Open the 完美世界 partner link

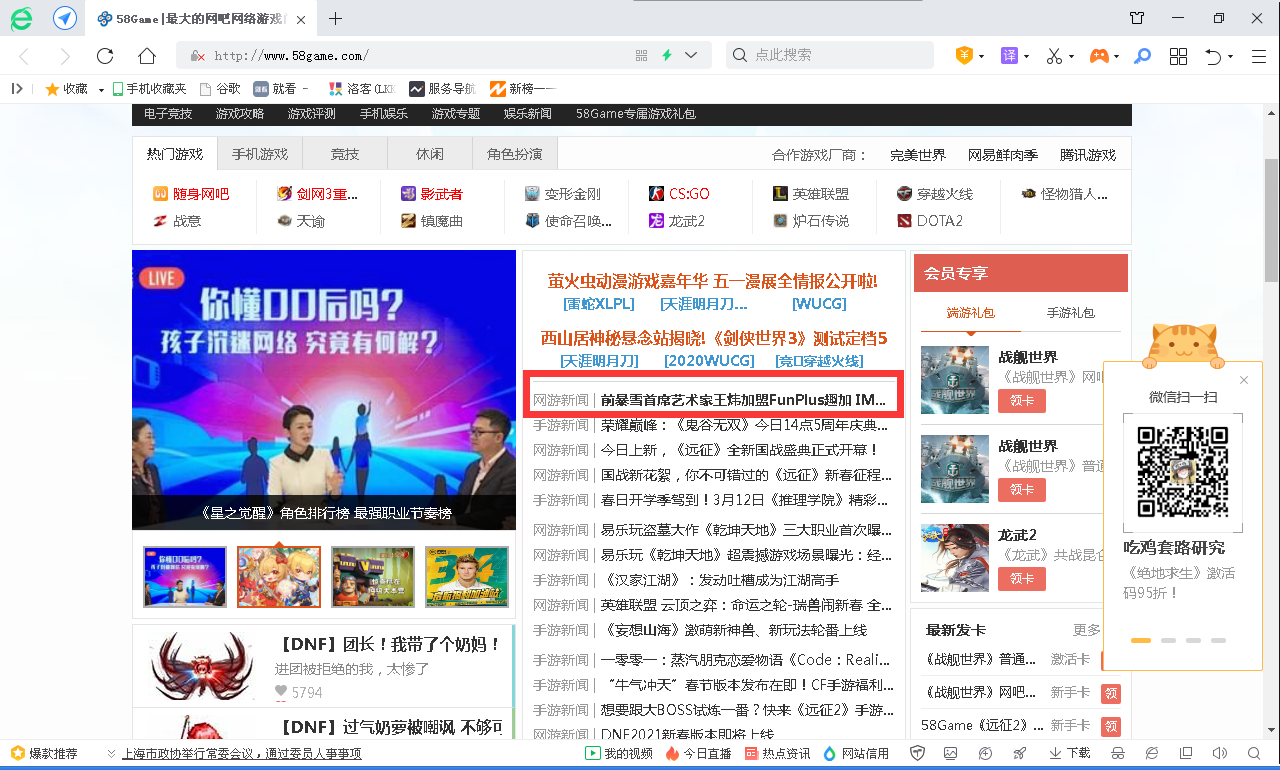coord(918,155)
